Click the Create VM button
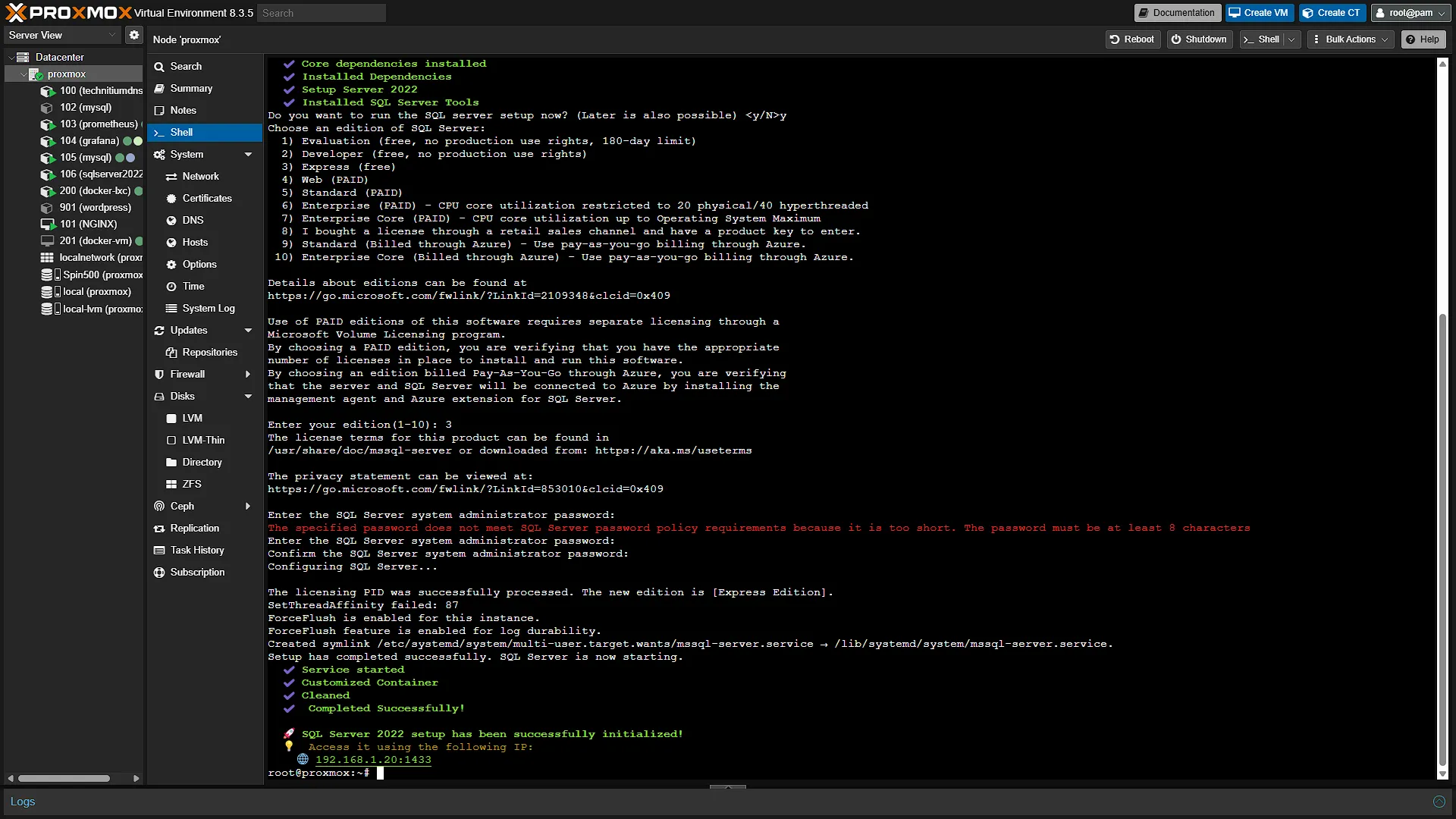 tap(1258, 13)
